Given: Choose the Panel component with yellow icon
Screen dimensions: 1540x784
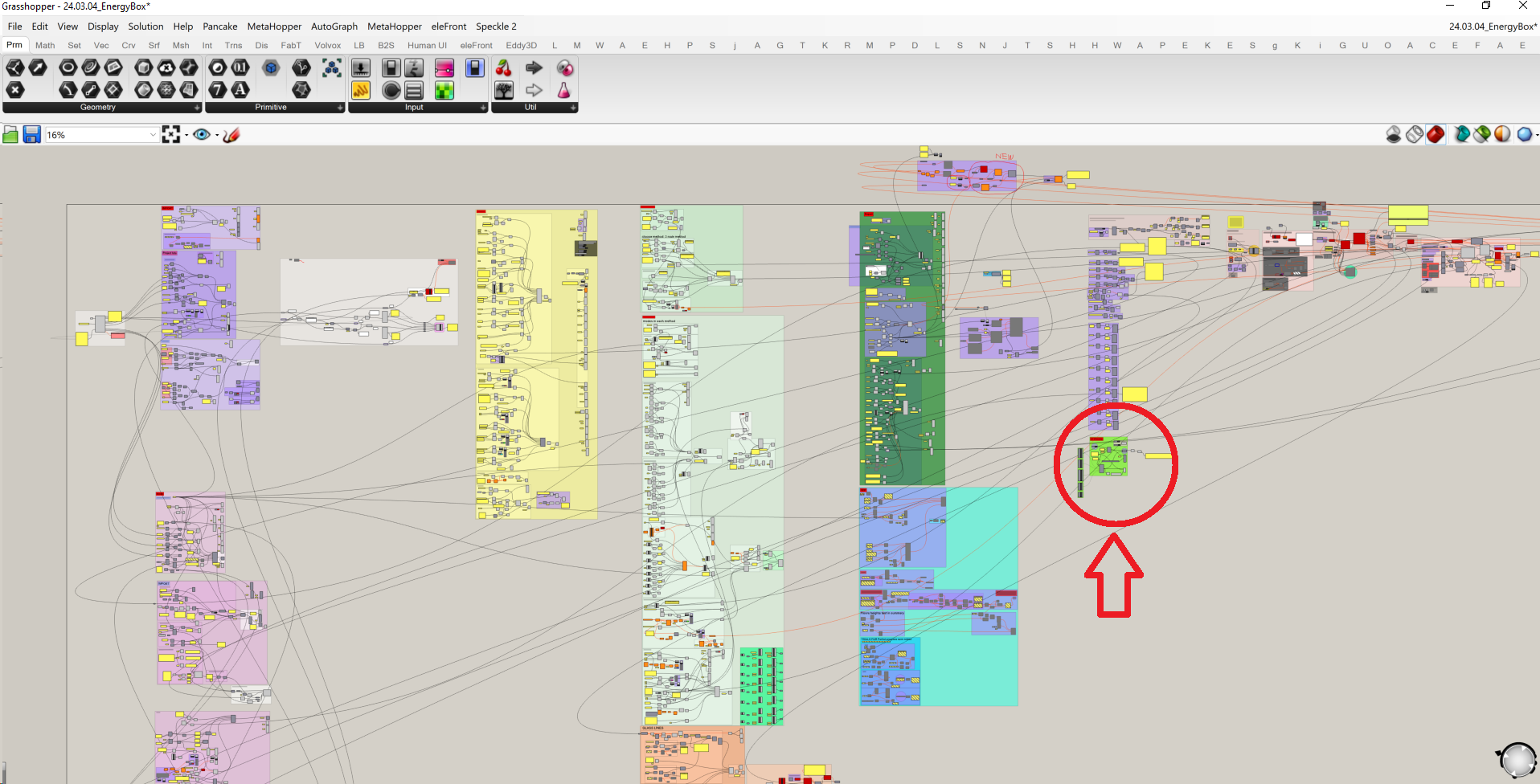Looking at the screenshot, I should coord(361,91).
